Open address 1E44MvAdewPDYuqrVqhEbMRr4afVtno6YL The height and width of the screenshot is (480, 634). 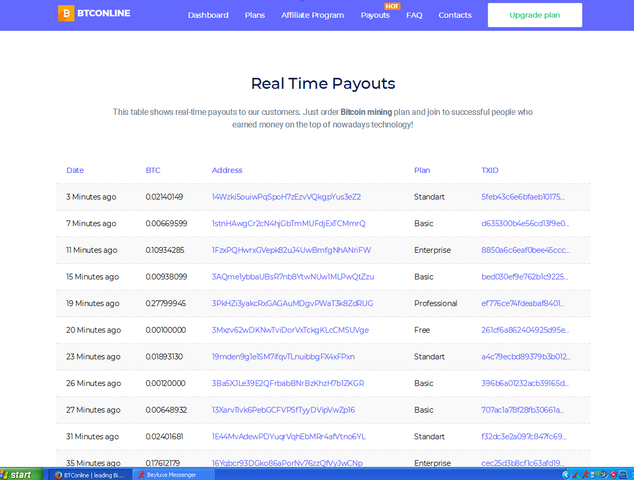(x=289, y=437)
